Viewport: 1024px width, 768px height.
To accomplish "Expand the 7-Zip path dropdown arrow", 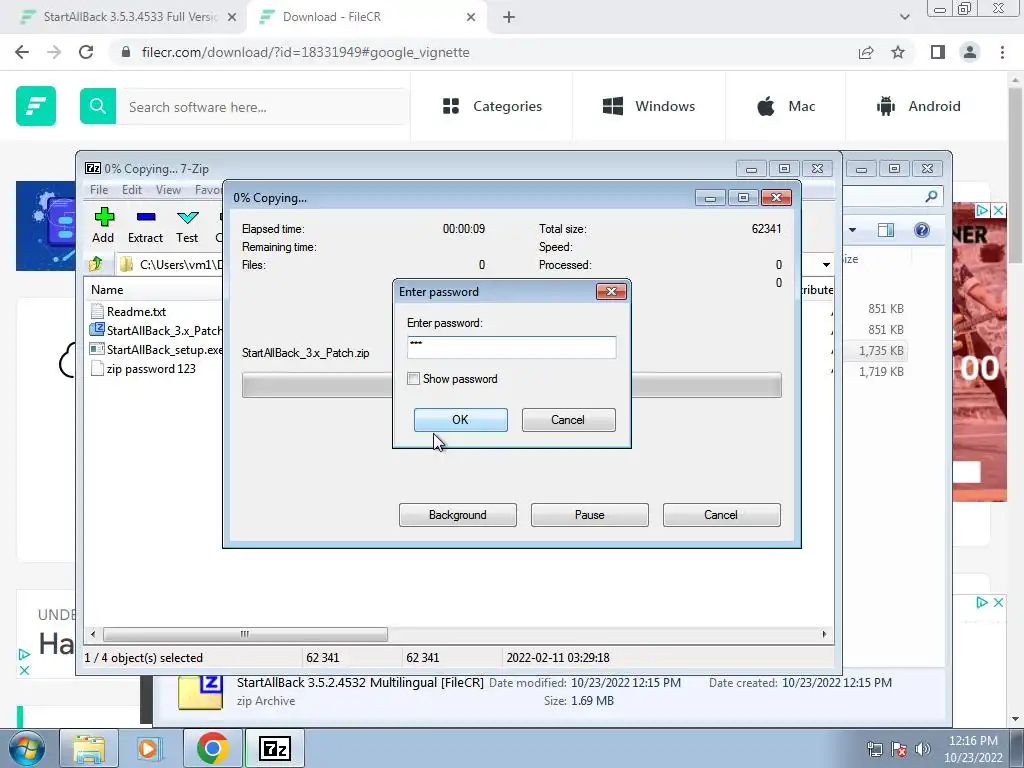I will click(x=826, y=264).
